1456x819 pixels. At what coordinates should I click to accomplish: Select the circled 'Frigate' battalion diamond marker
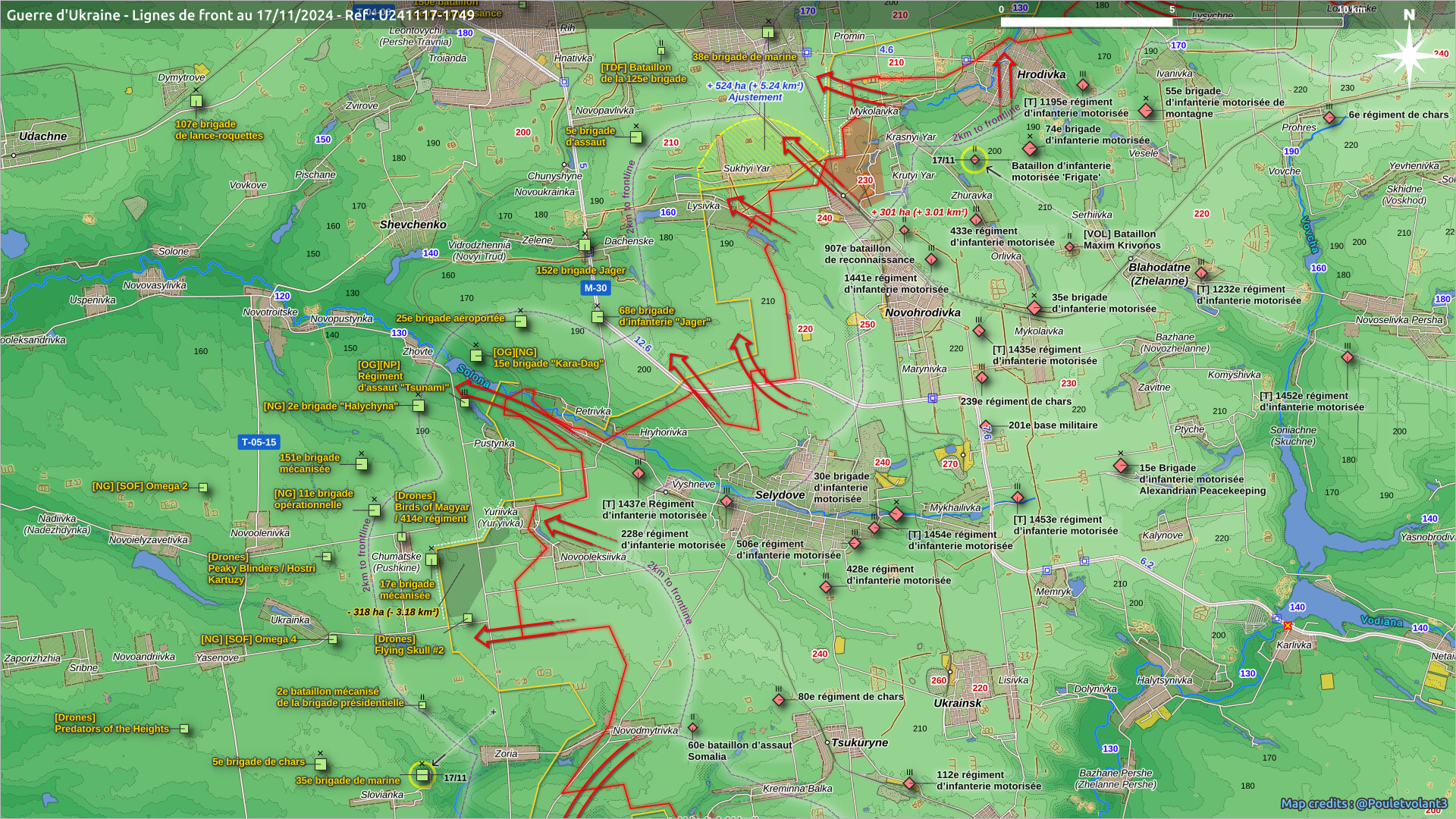(974, 160)
